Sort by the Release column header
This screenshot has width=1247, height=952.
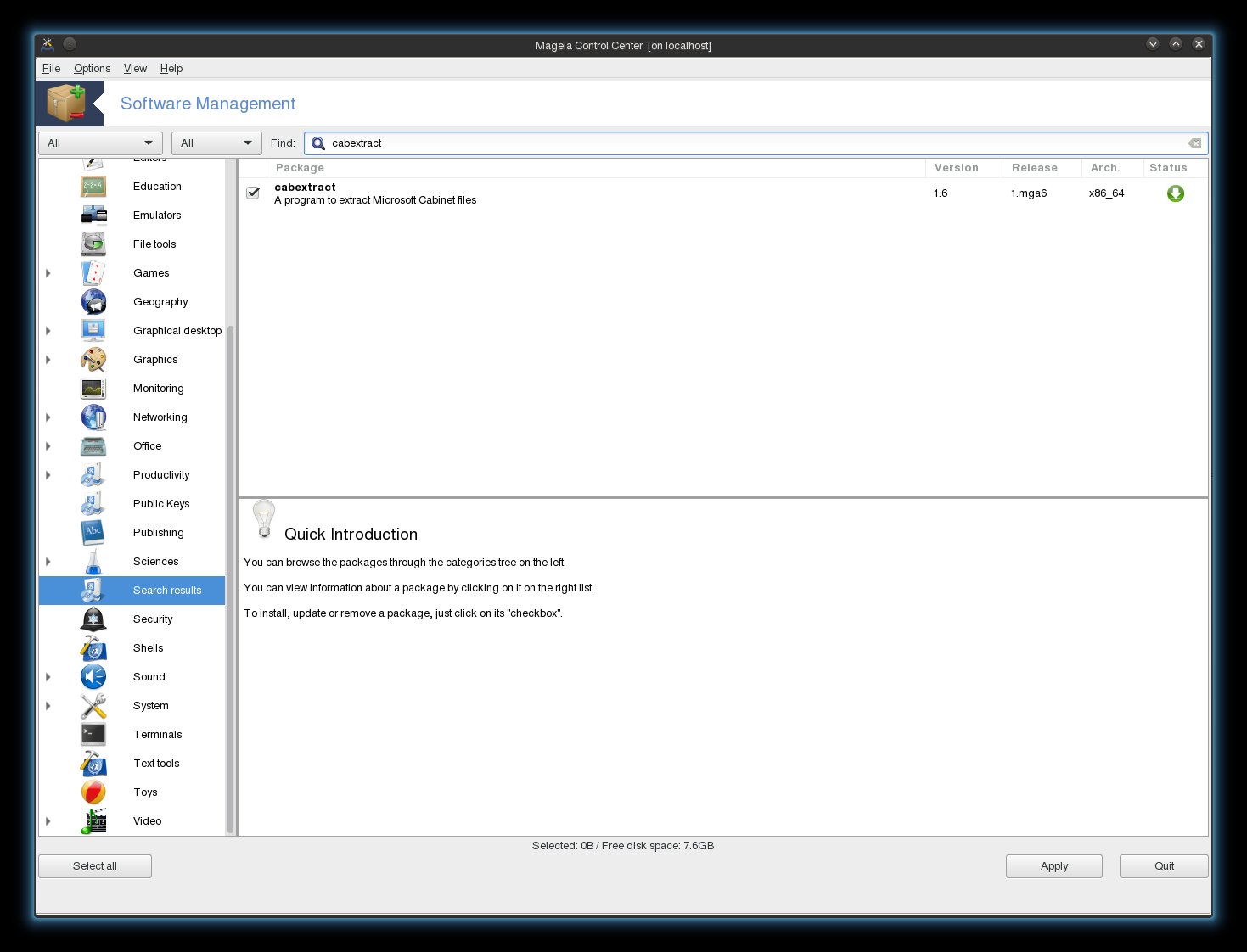(x=1042, y=168)
